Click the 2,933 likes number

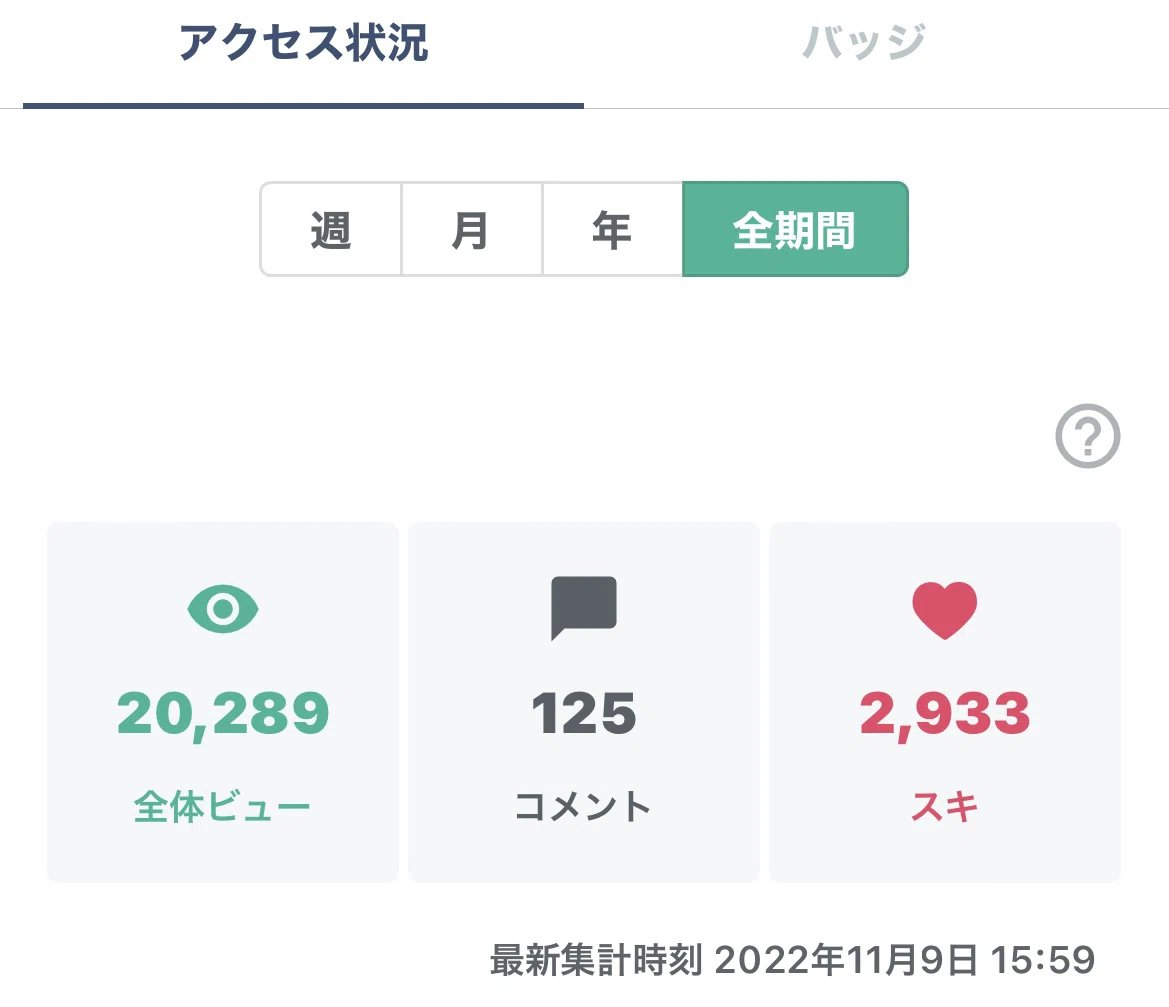point(945,714)
